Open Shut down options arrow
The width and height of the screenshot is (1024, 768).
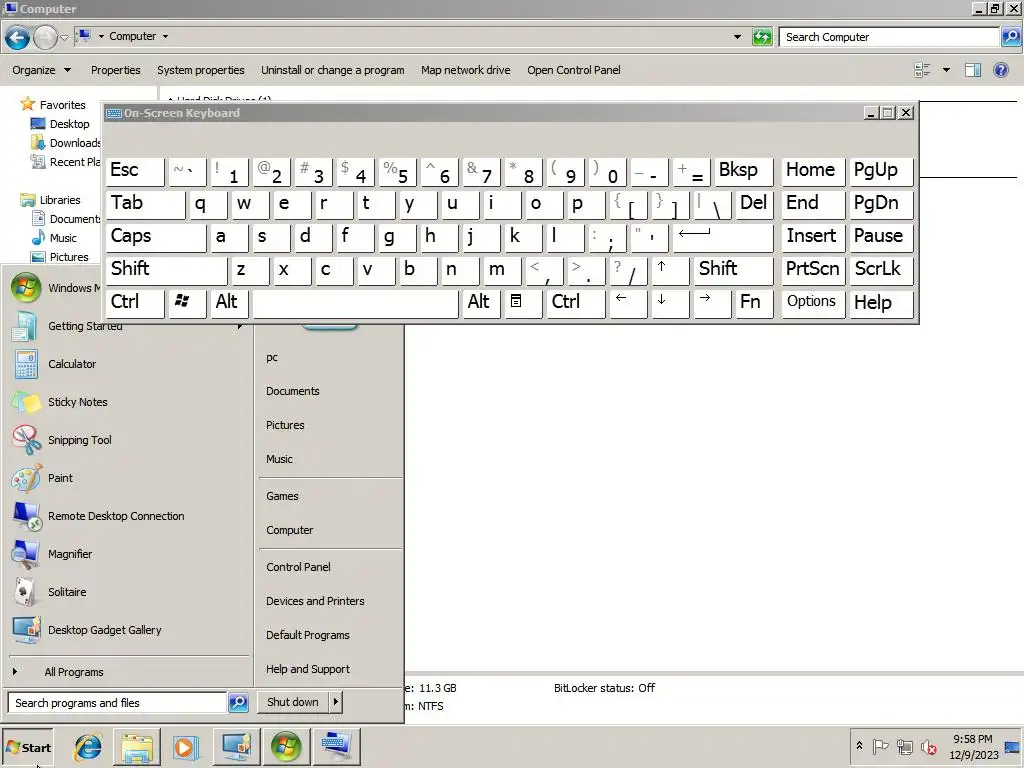pos(336,702)
